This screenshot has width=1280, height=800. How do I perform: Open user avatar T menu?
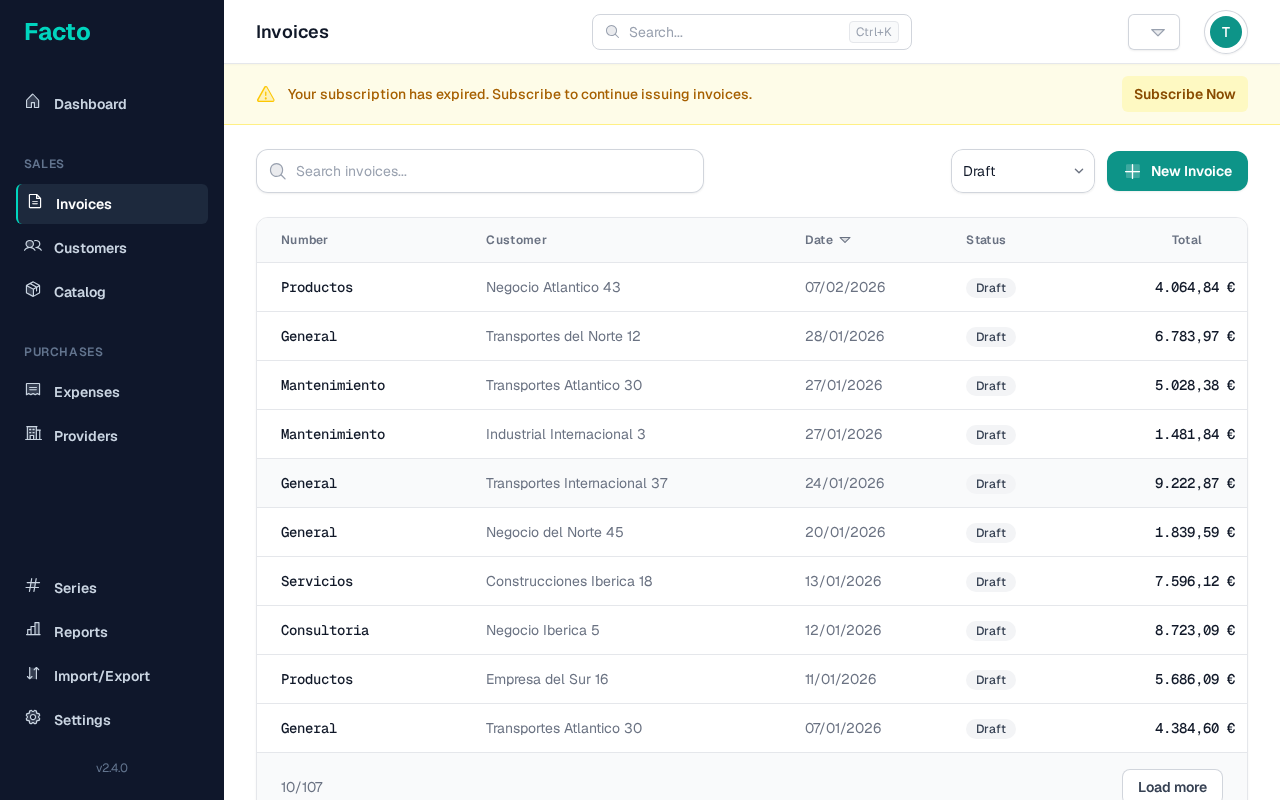click(1225, 32)
